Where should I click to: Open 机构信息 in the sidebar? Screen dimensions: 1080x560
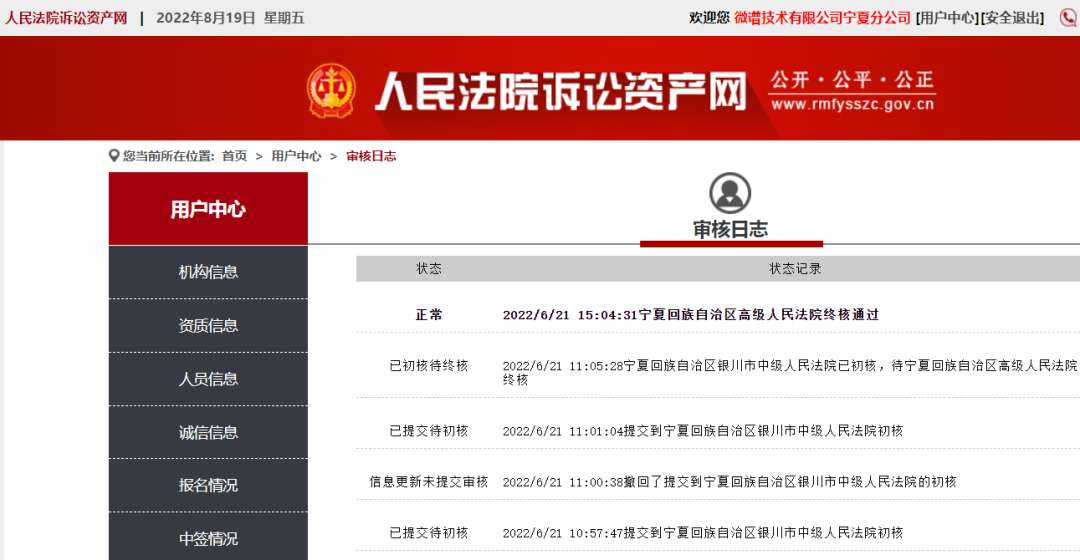pyautogui.click(x=208, y=272)
